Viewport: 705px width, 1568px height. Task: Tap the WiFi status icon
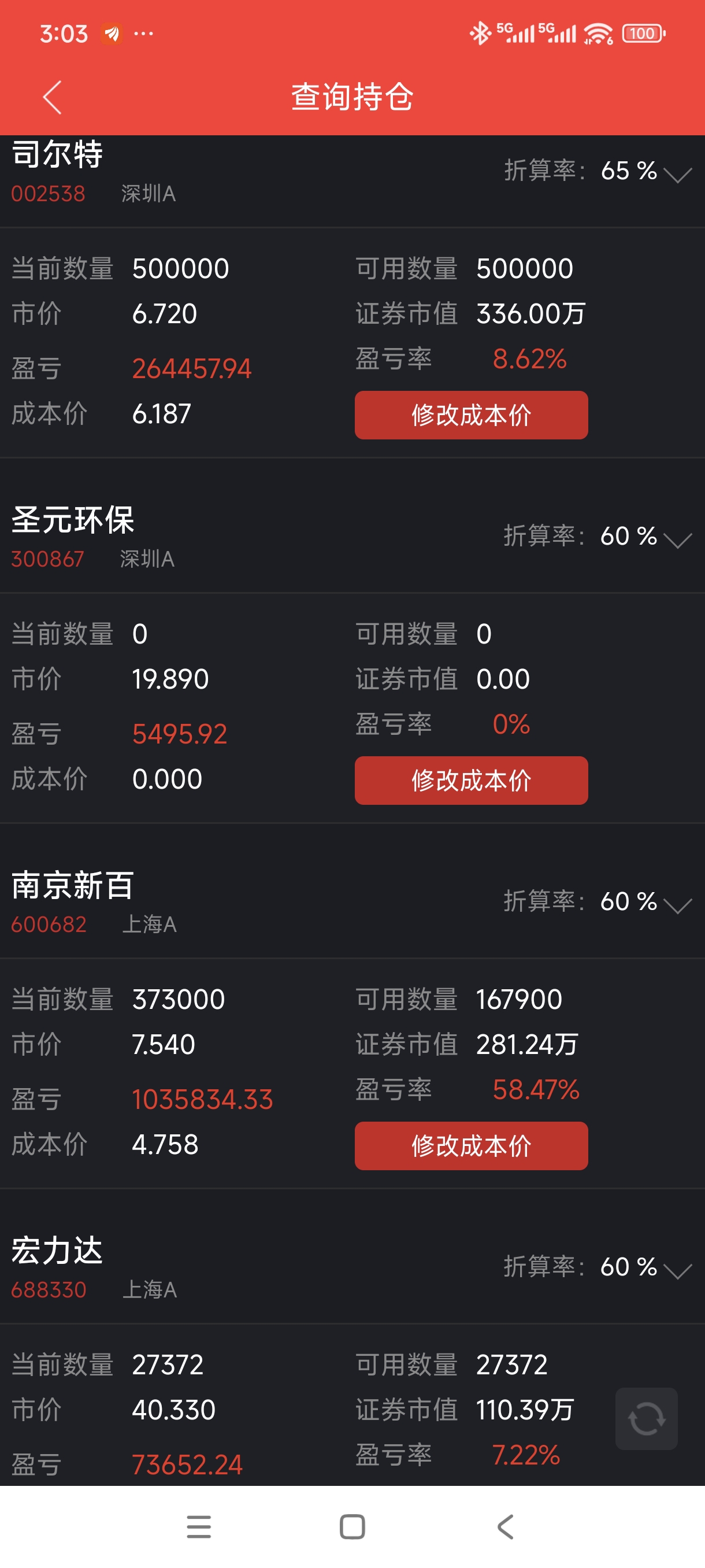599,34
